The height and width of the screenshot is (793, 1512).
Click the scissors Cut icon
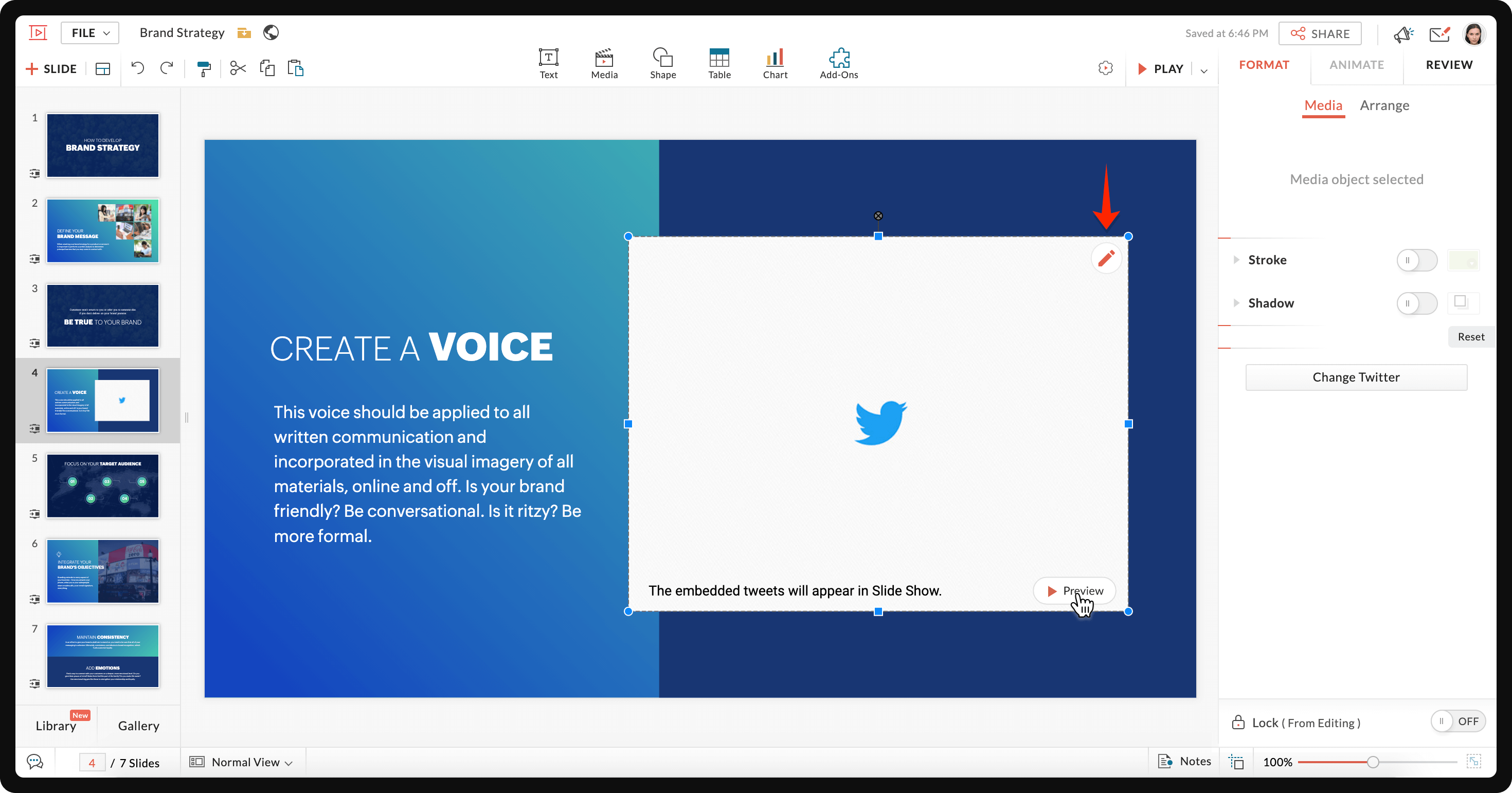(238, 69)
